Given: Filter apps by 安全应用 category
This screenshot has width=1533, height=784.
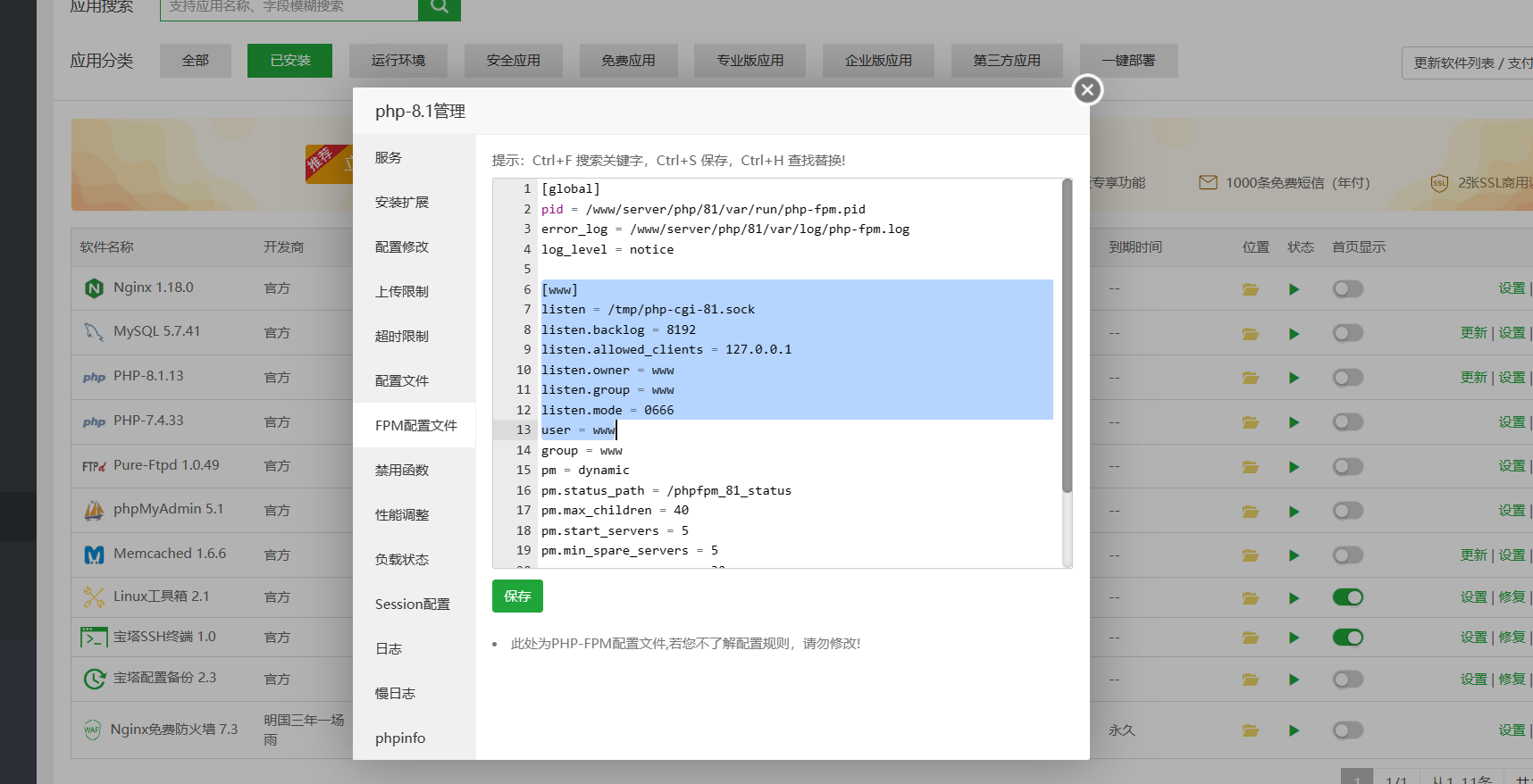Looking at the screenshot, I should (514, 61).
